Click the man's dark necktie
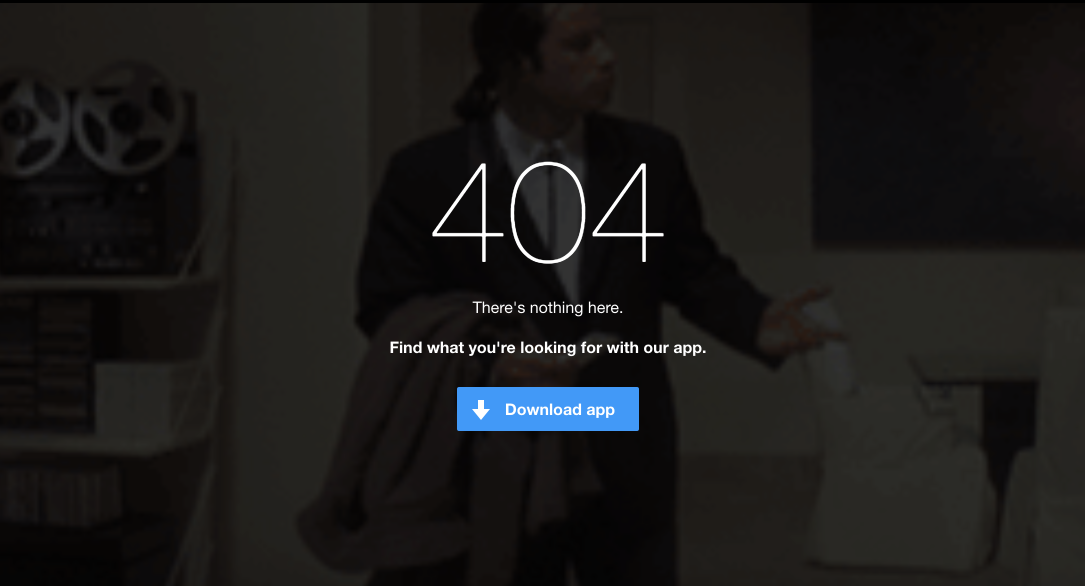This screenshot has width=1085, height=586. pos(550,208)
